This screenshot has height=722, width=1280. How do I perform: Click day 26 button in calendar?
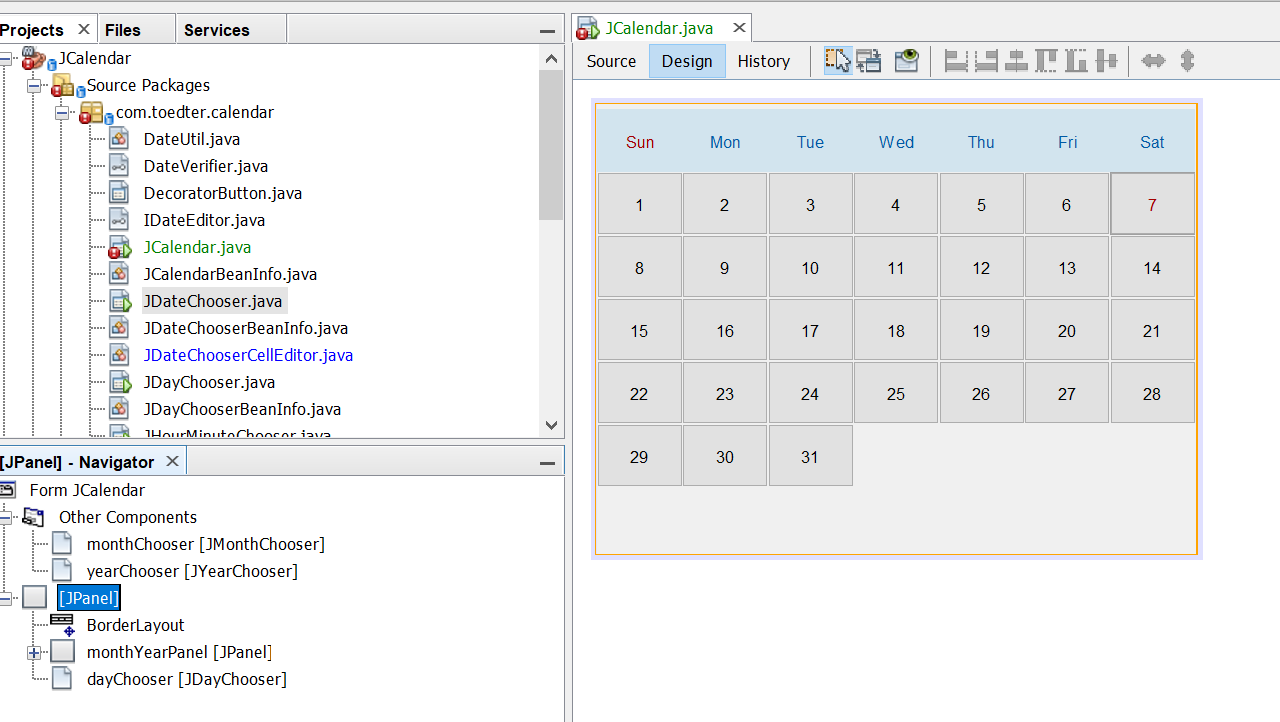point(981,394)
